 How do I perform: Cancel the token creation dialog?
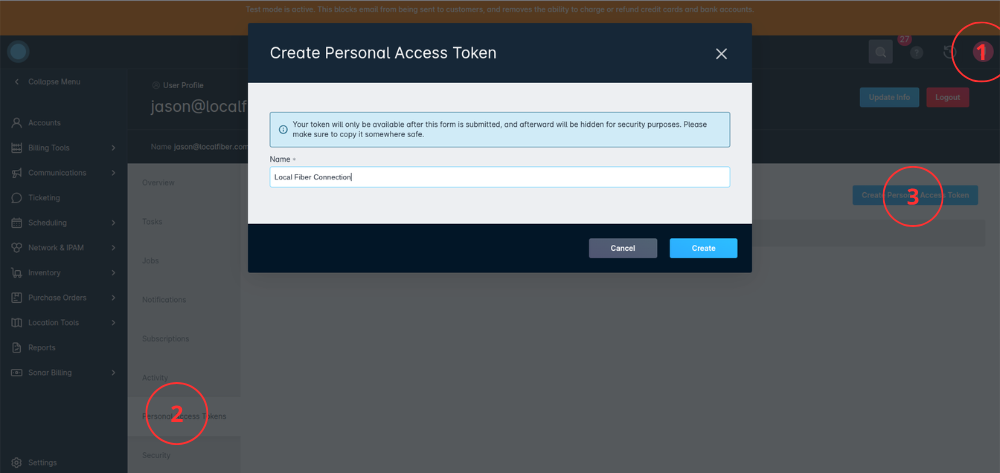click(x=622, y=248)
